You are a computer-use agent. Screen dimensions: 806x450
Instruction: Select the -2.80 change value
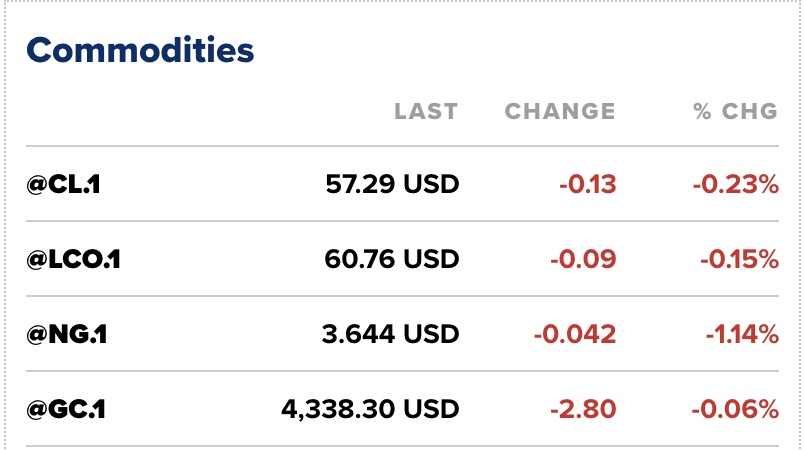583,409
